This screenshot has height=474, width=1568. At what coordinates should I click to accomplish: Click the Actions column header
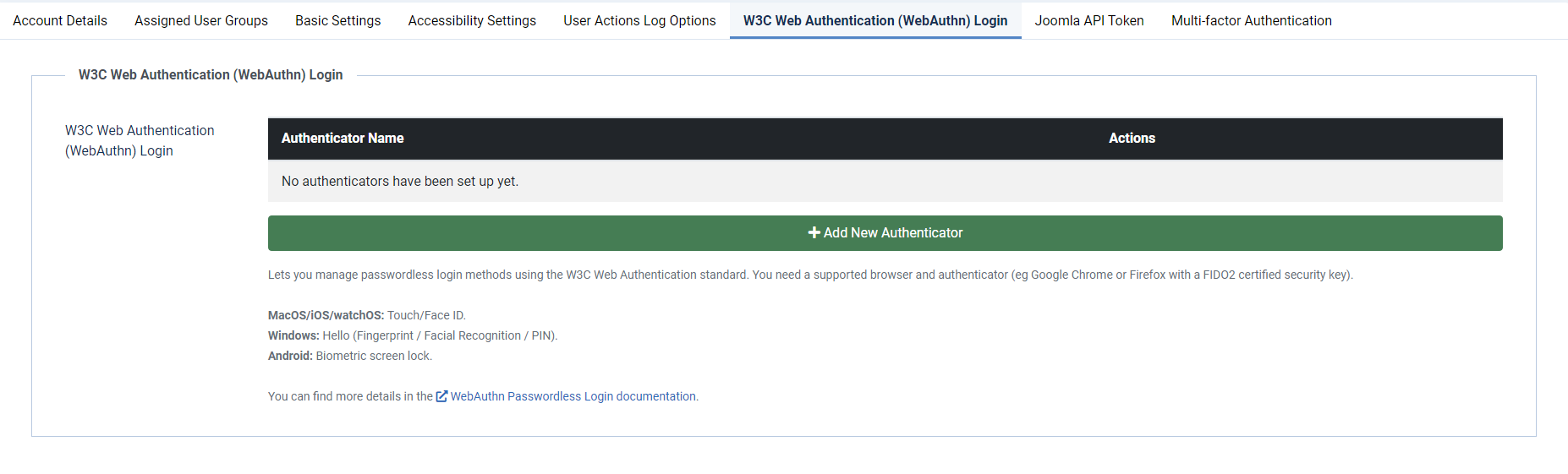click(1132, 138)
